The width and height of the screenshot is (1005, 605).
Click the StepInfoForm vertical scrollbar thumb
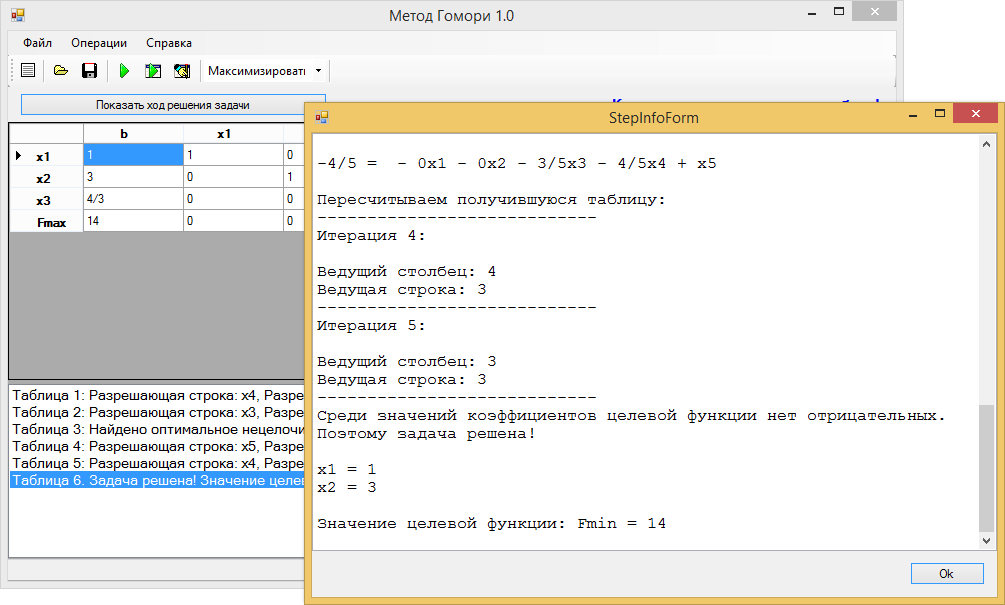tap(986, 468)
